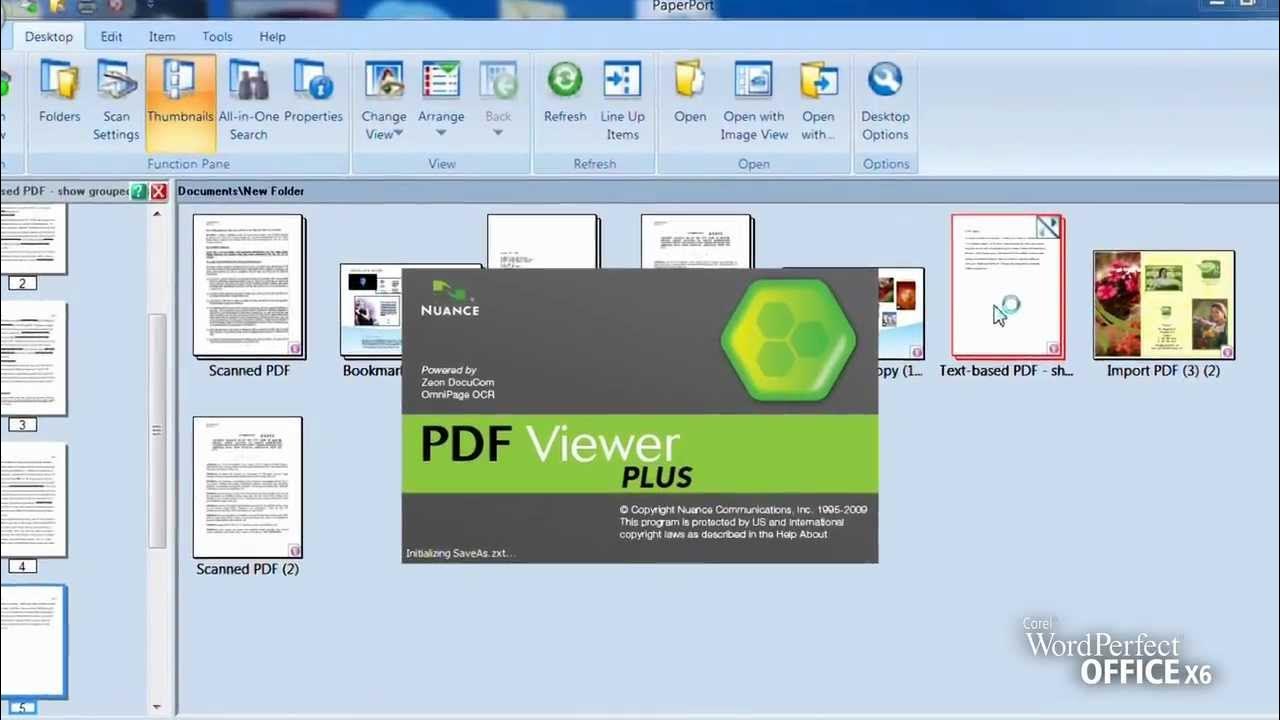
Task: Click the pane scrollbar up arrow
Action: coord(157,214)
